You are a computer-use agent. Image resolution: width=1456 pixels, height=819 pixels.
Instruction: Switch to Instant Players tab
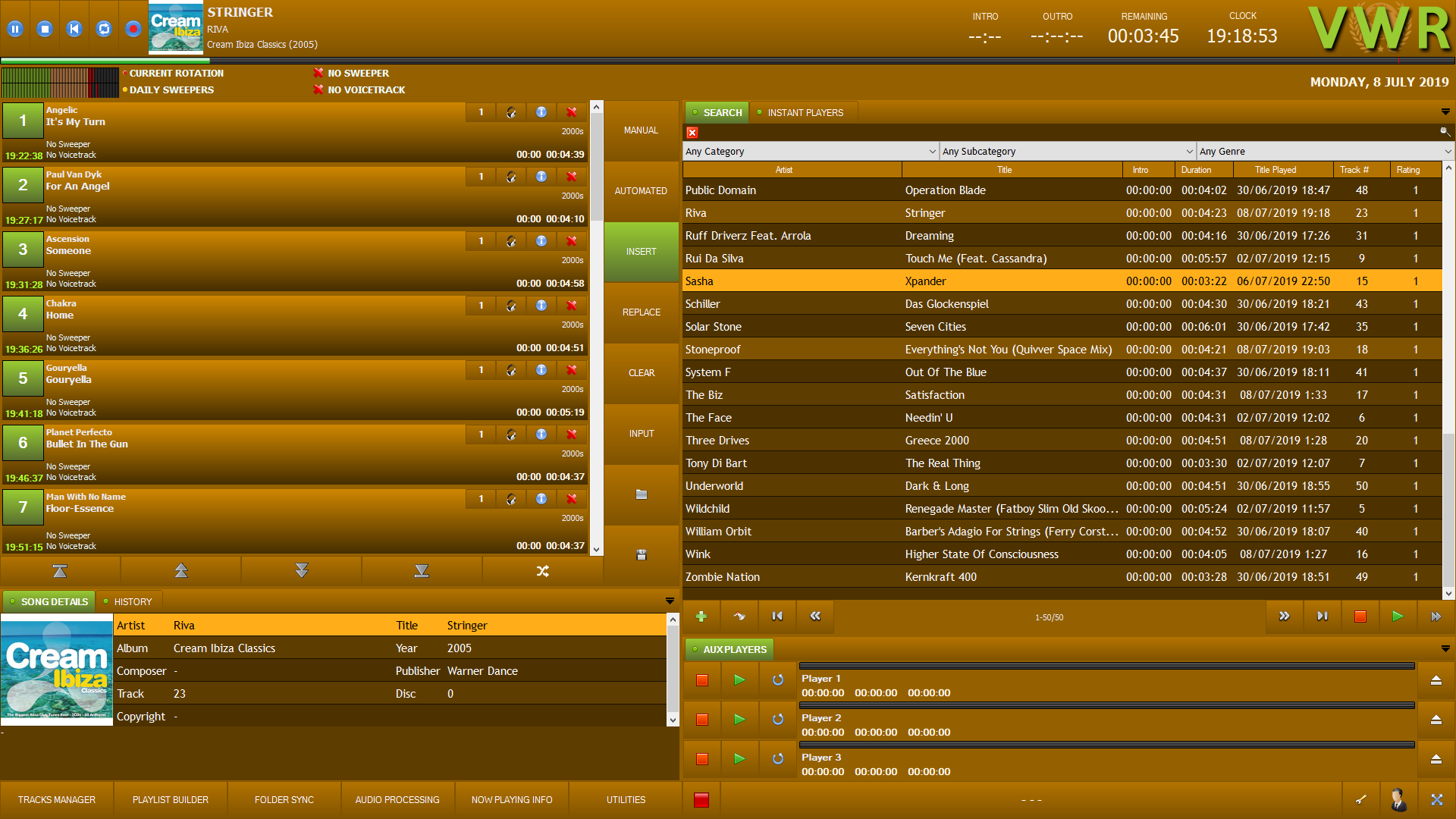tap(805, 112)
